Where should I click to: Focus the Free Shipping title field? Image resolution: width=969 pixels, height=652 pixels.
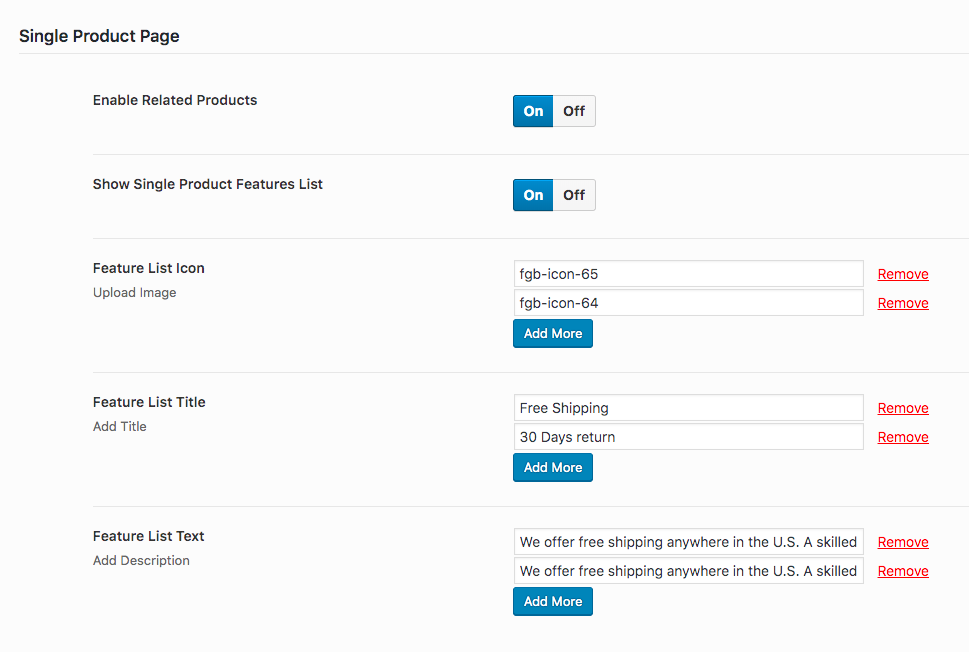point(688,408)
